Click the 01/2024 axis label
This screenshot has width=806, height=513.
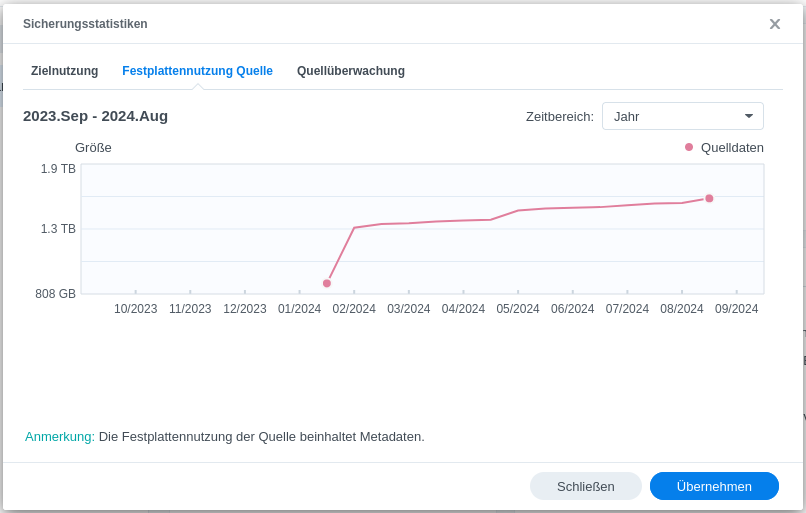[x=299, y=308]
